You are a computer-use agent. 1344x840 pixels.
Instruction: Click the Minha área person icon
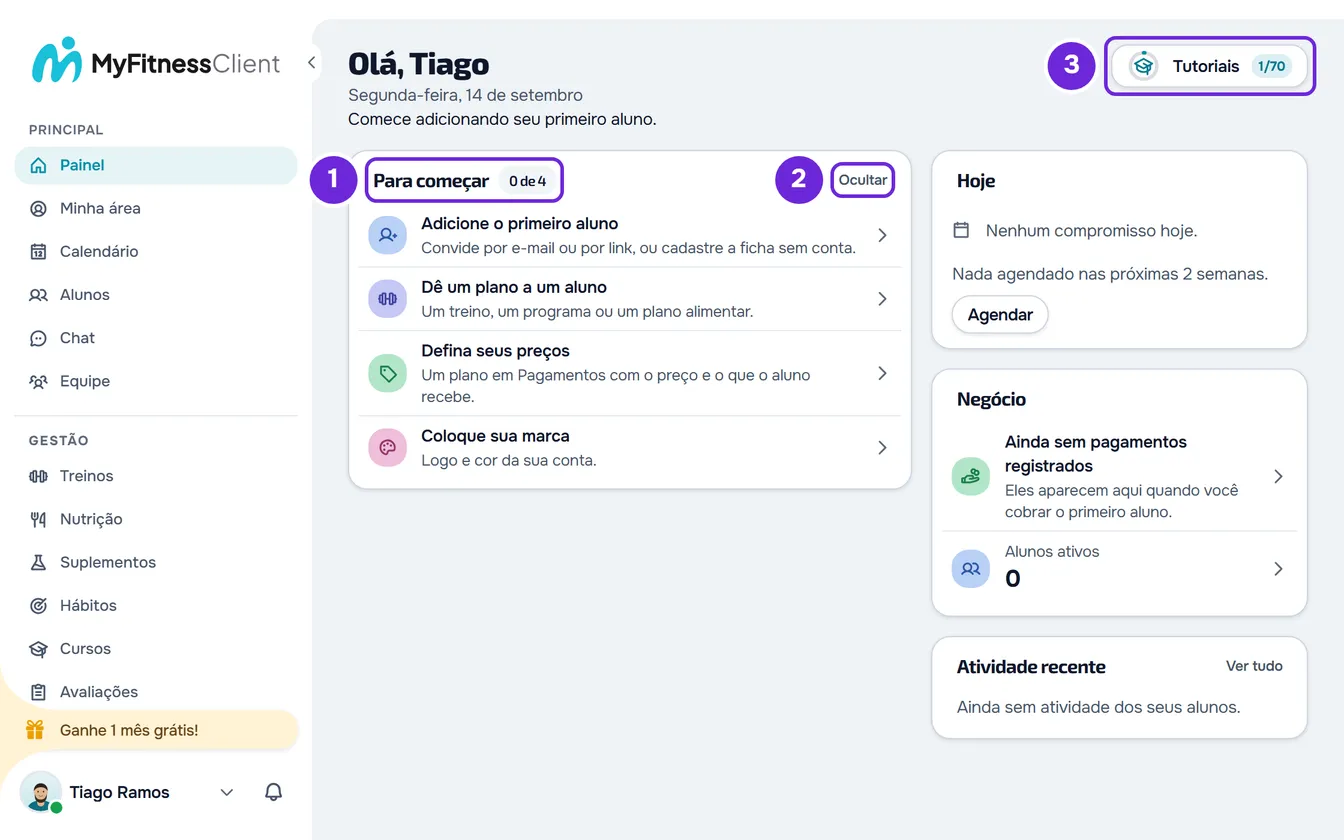click(x=38, y=208)
